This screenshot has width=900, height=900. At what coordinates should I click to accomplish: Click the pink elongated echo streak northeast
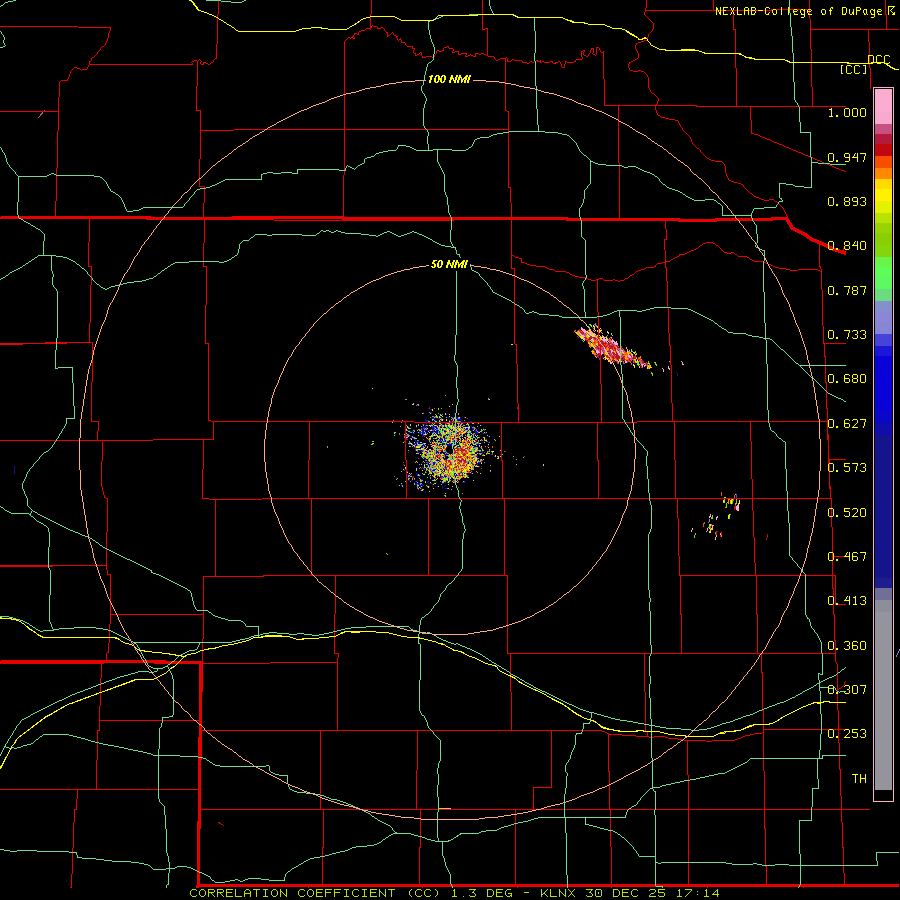(x=611, y=347)
